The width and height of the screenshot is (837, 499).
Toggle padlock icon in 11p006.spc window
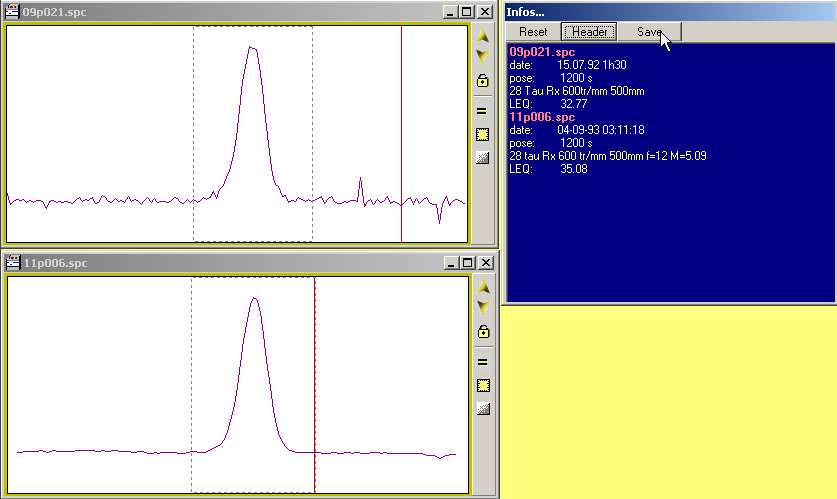pyautogui.click(x=484, y=331)
